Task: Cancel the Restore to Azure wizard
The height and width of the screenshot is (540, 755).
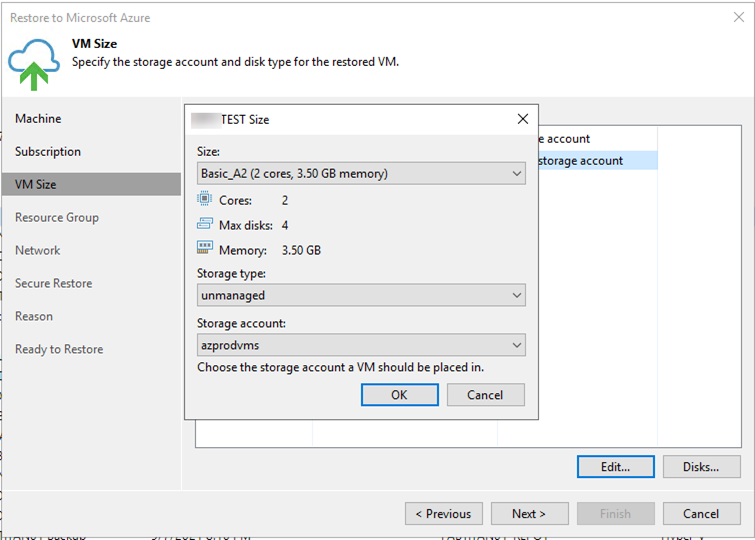Action: 702,514
